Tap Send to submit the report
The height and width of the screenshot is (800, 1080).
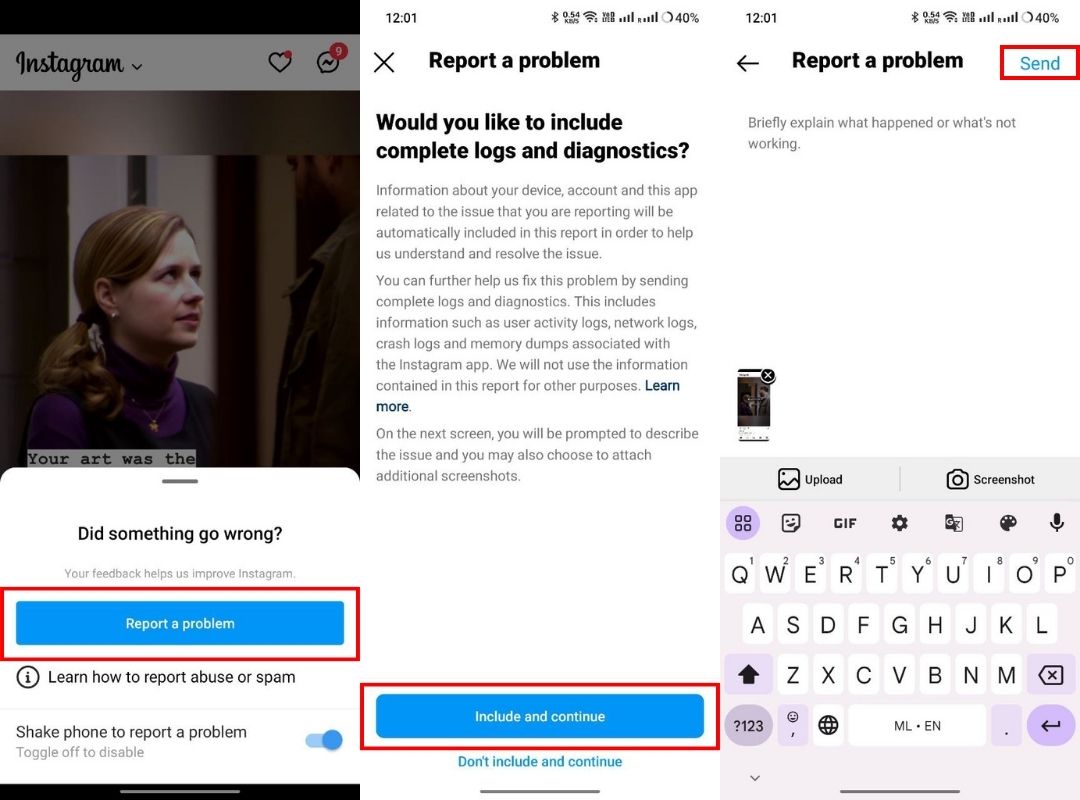click(1039, 63)
